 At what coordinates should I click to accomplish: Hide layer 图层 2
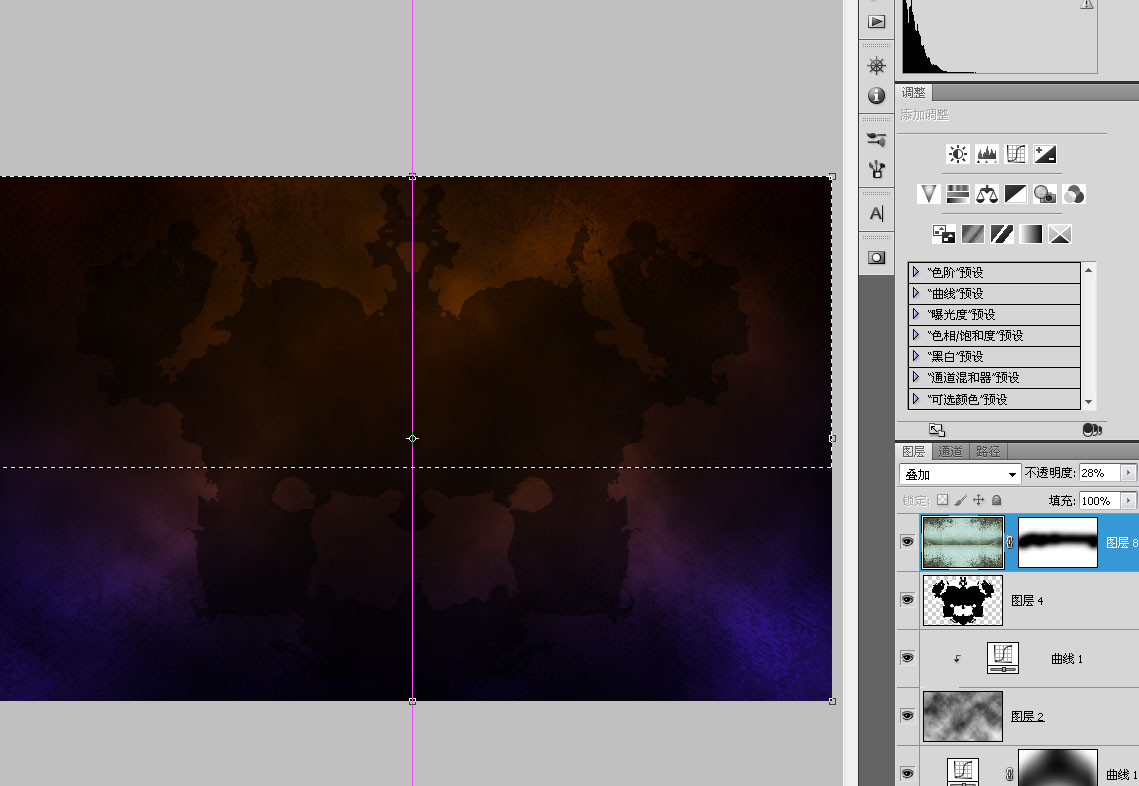(x=907, y=716)
